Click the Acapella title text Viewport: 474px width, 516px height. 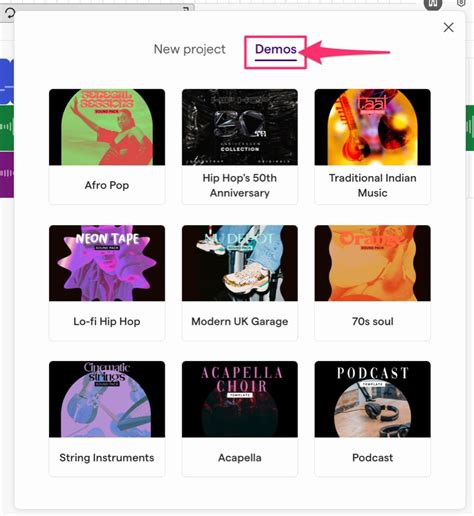coord(240,458)
